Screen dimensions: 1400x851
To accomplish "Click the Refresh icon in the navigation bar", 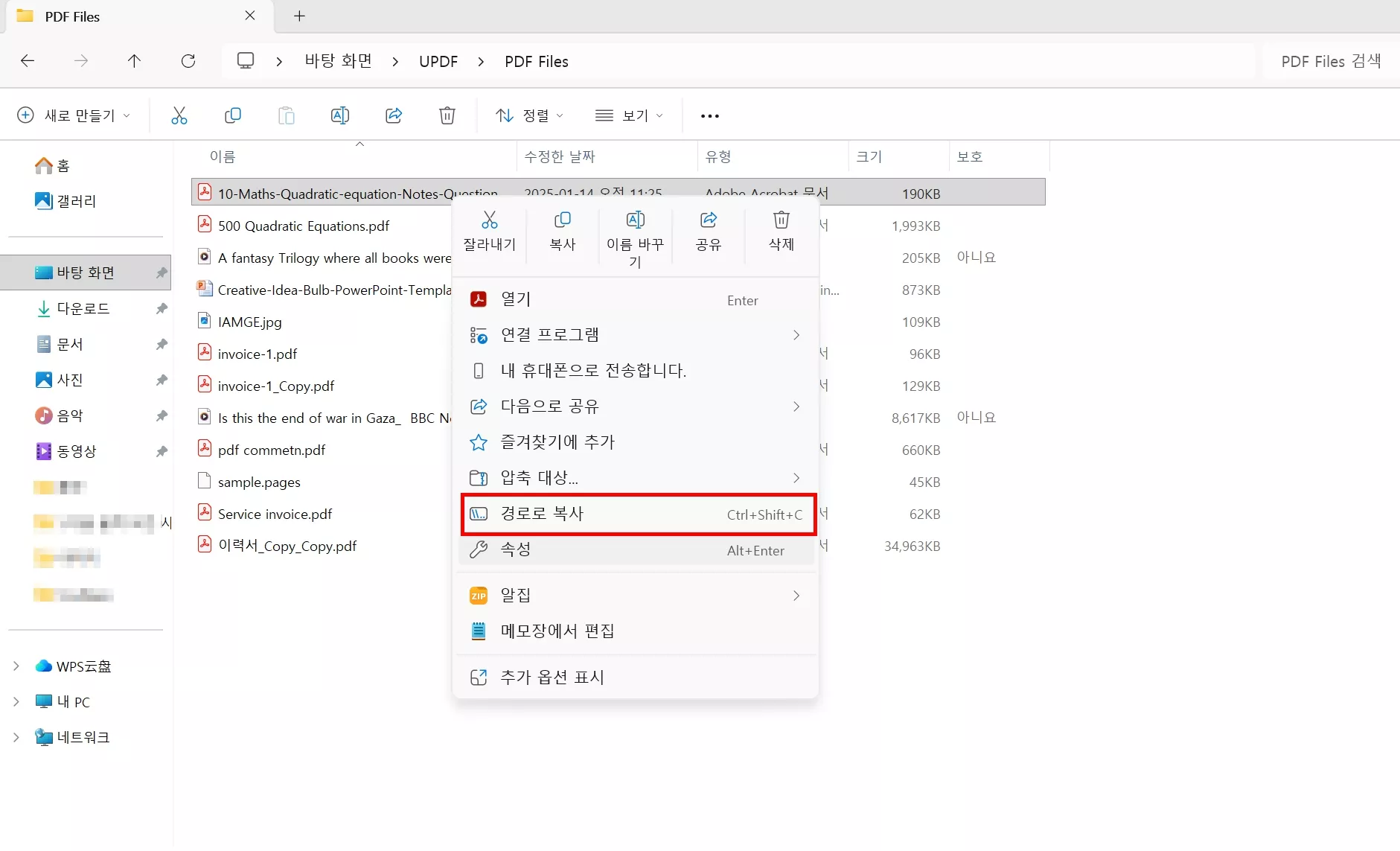I will [x=188, y=60].
